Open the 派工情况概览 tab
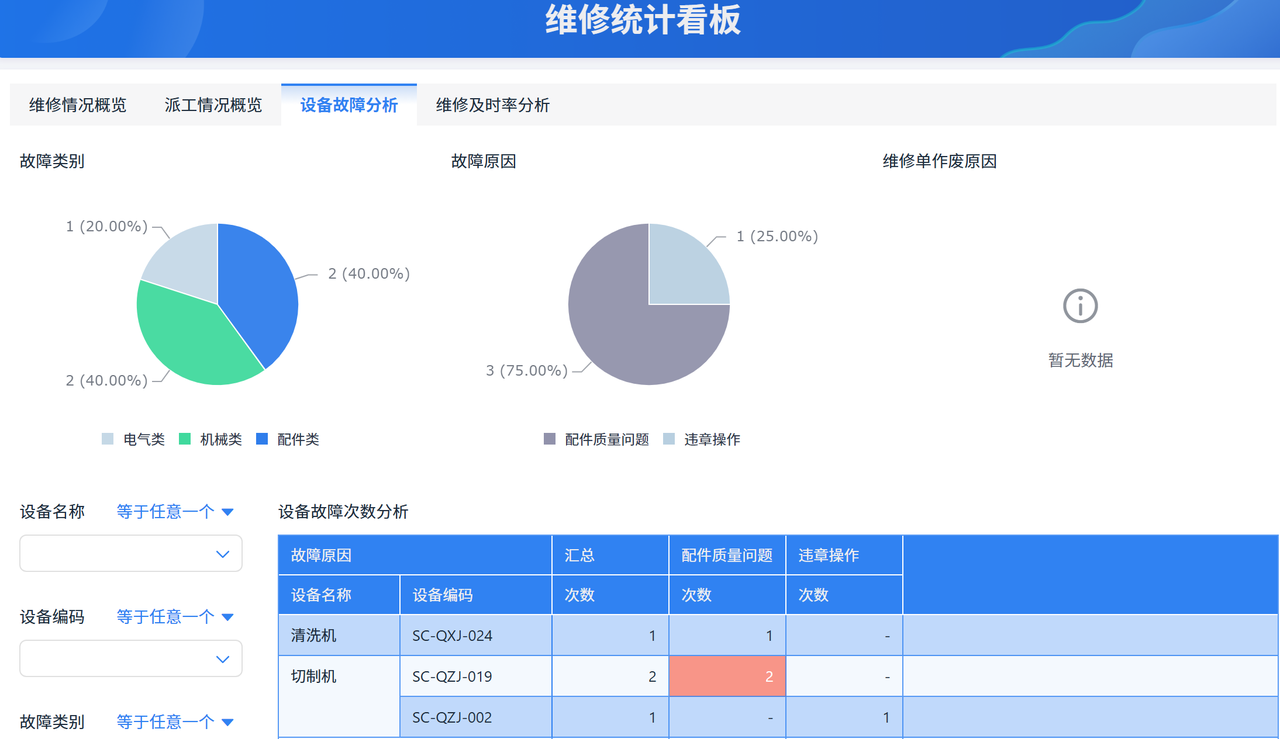The width and height of the screenshot is (1280, 739). tap(213, 105)
